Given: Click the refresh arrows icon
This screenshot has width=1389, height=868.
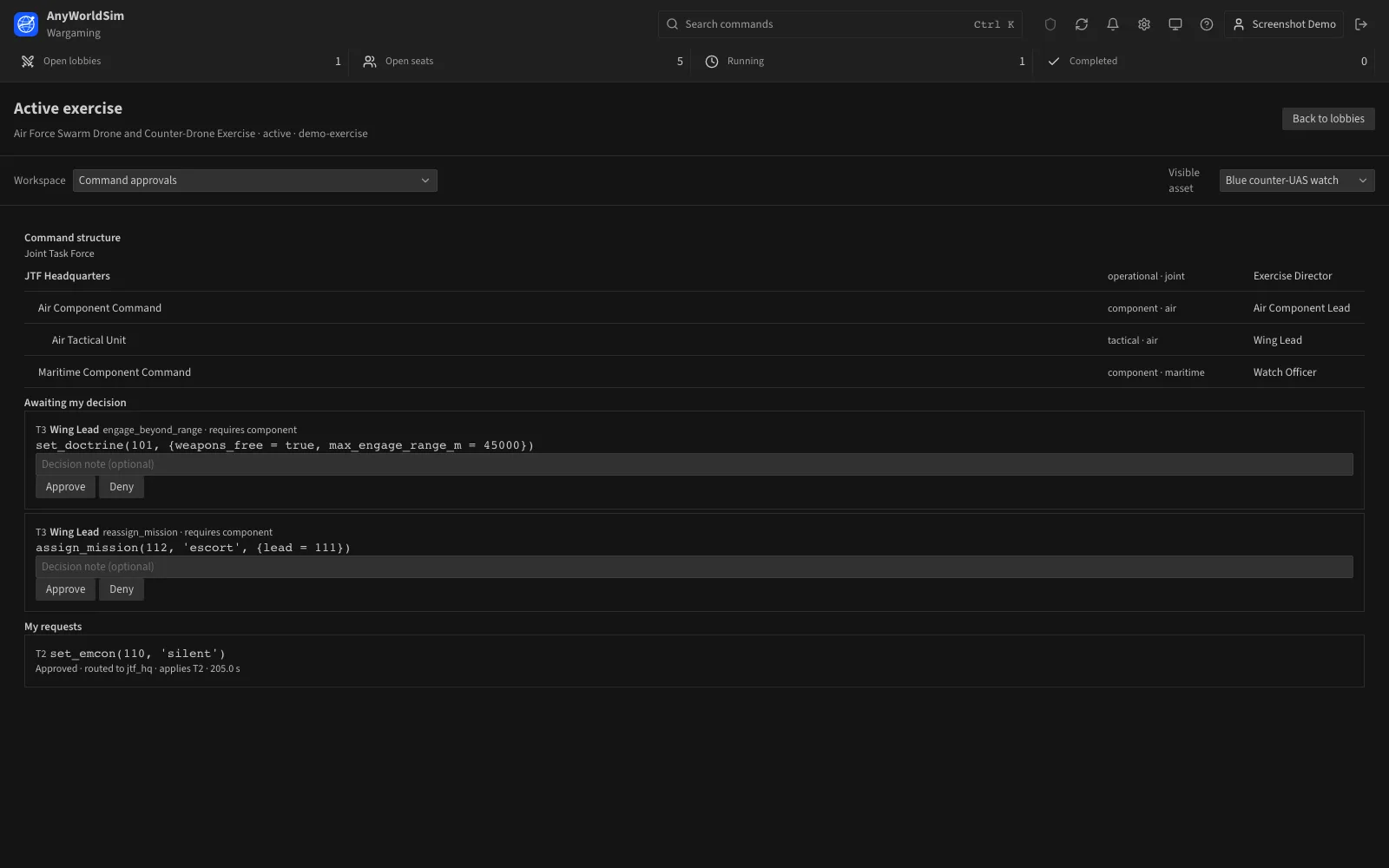Looking at the screenshot, I should coord(1082,24).
